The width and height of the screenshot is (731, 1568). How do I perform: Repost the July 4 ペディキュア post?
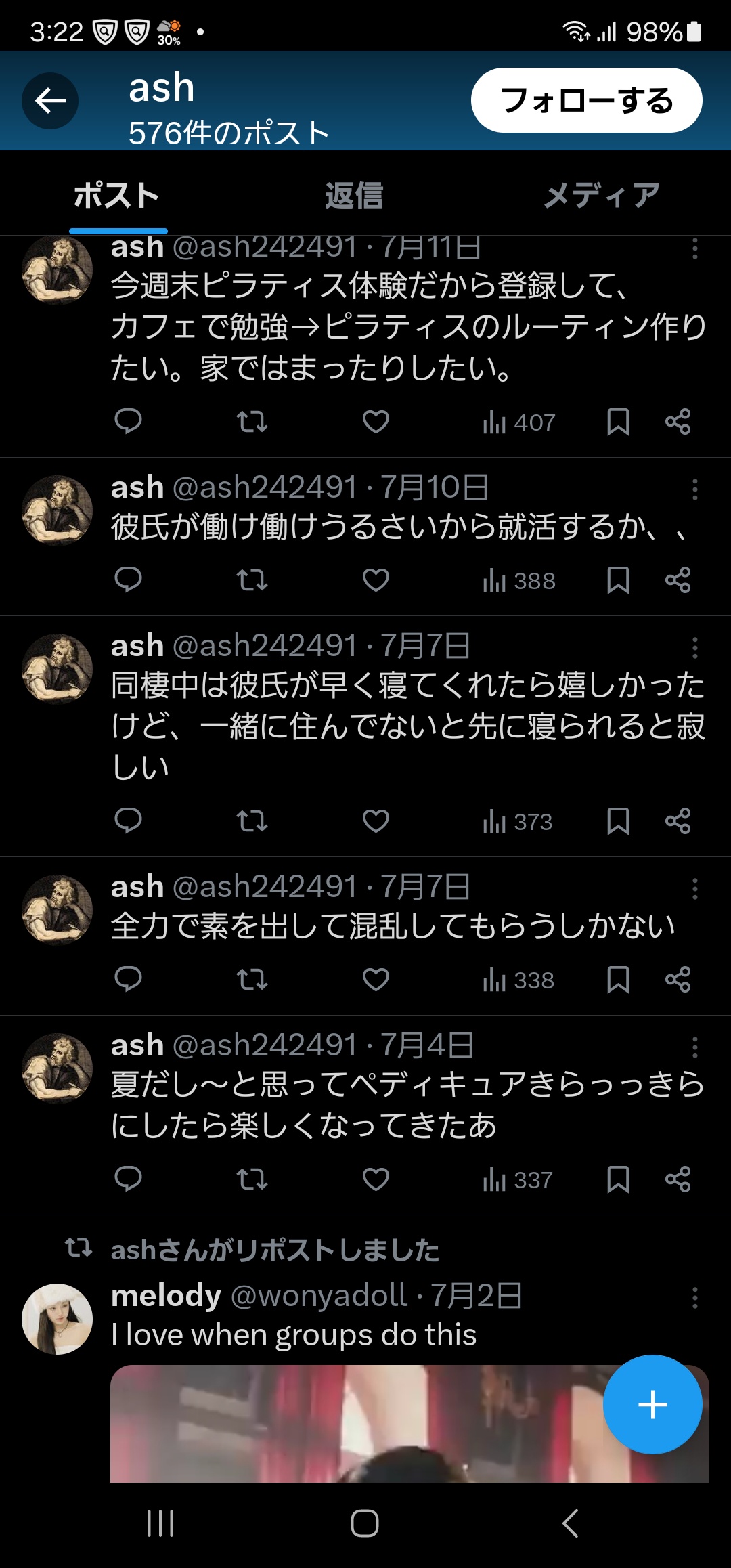pyautogui.click(x=252, y=1179)
